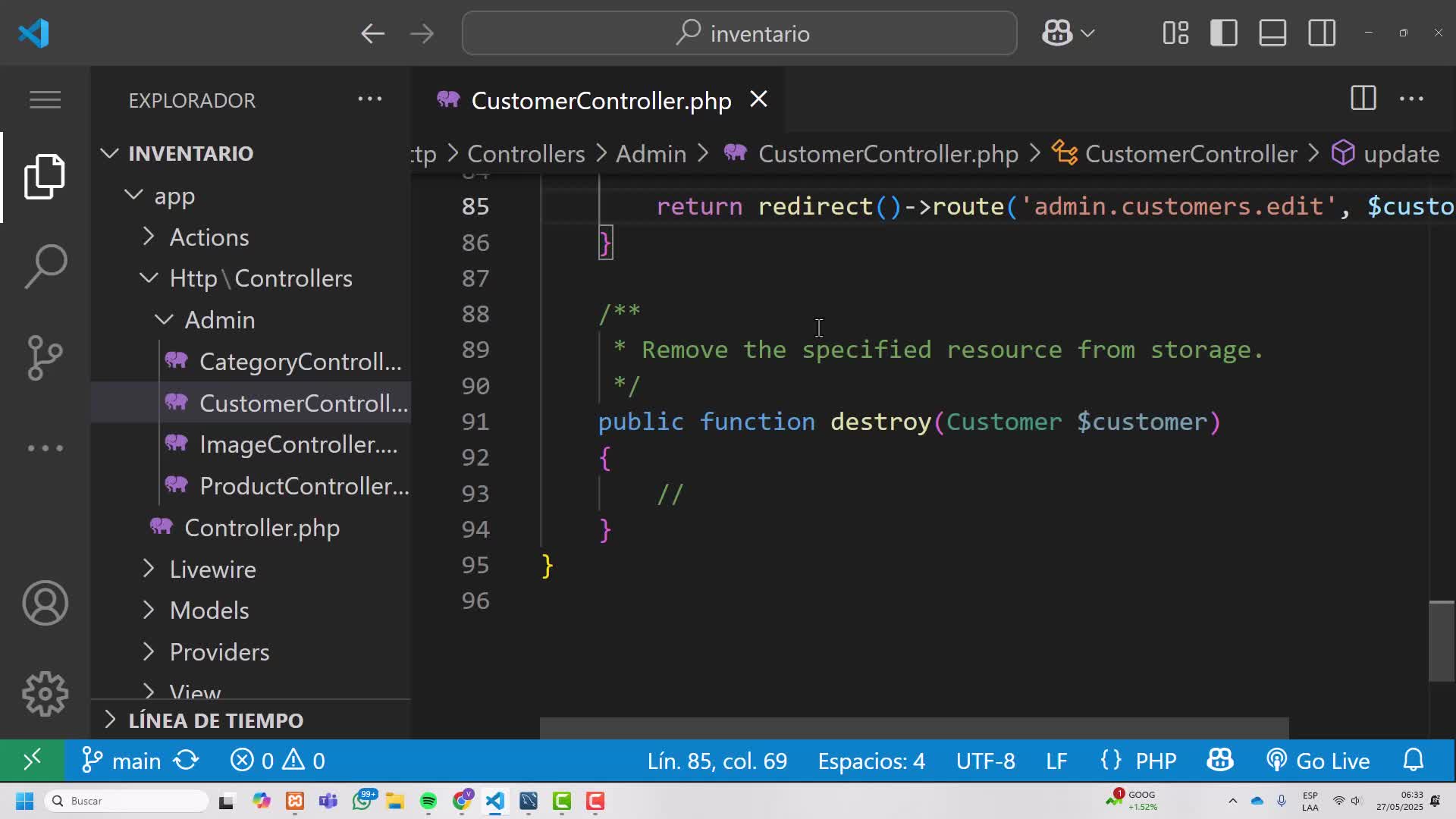The height and width of the screenshot is (819, 1456).
Task: Go forward with the right arrow
Action: click(422, 33)
